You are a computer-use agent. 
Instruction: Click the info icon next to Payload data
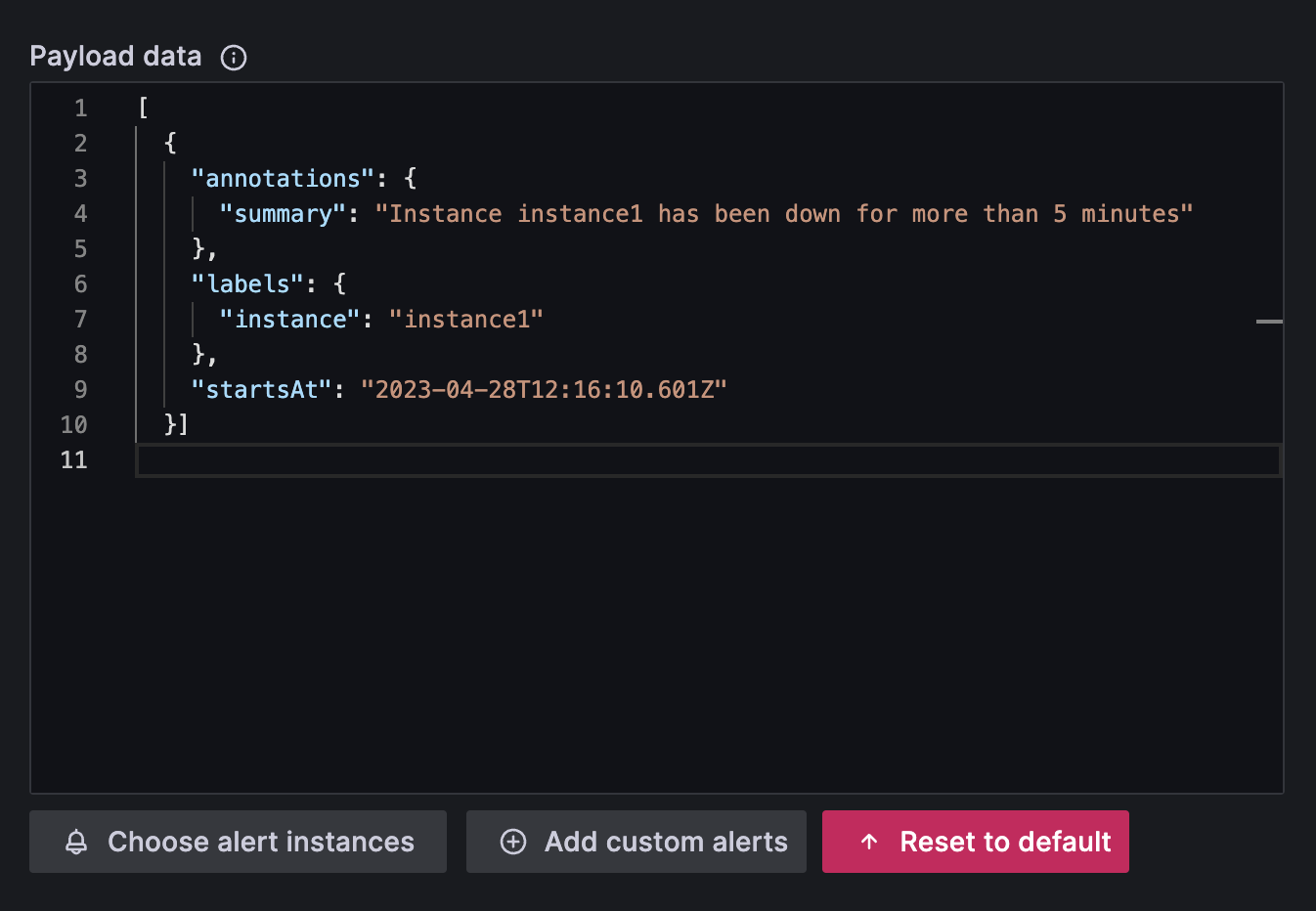coord(233,57)
